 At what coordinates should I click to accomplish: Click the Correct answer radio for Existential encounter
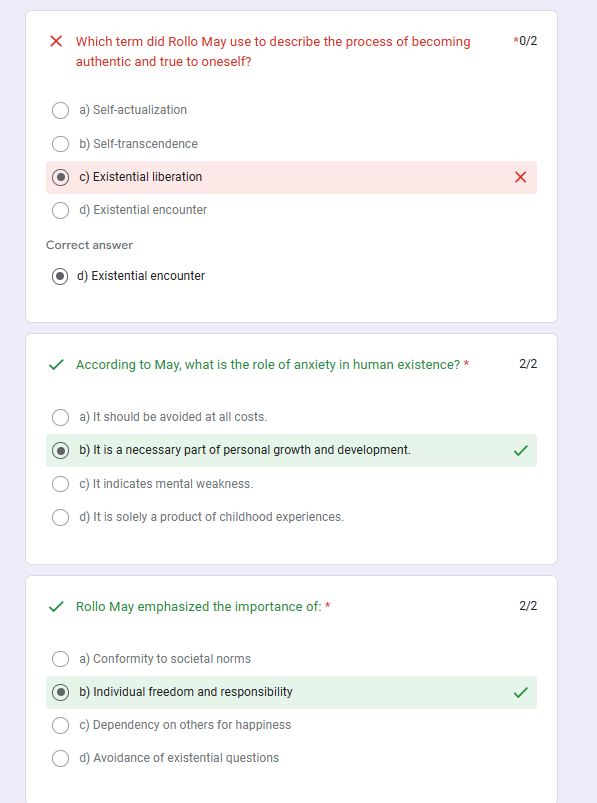pyautogui.click(x=60, y=276)
